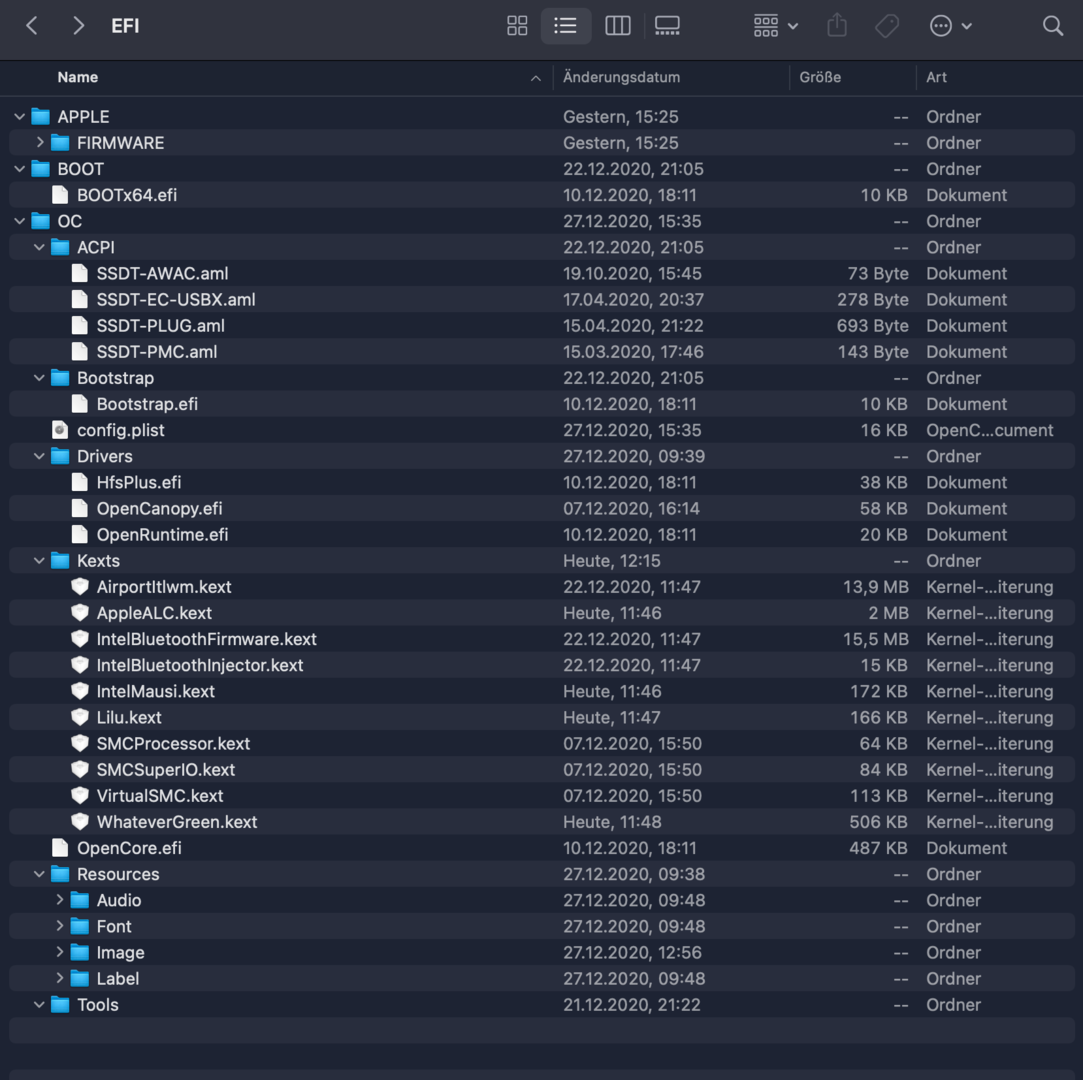Switch to icon grid view
1083x1080 pixels.
(x=517, y=26)
